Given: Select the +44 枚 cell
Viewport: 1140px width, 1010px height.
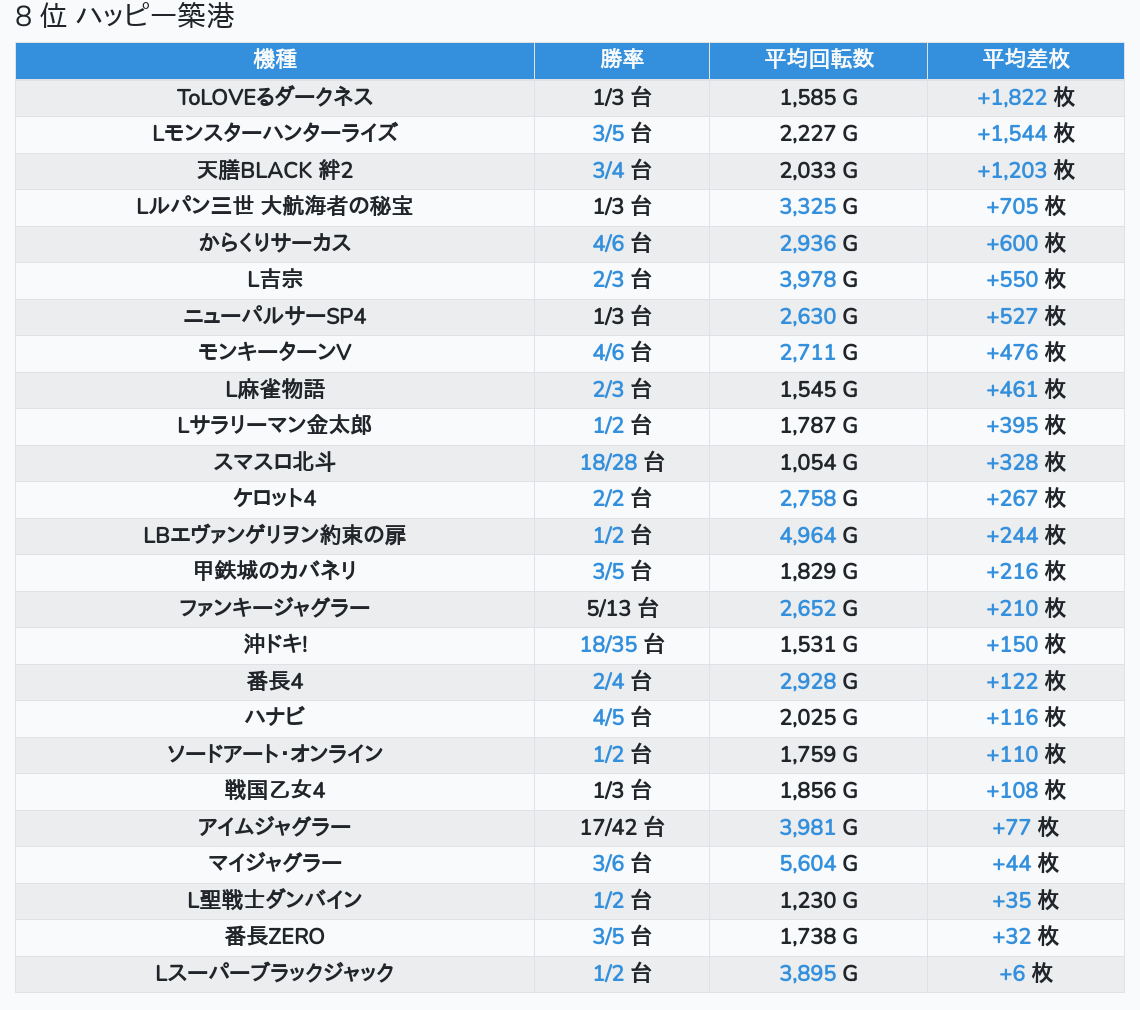Looking at the screenshot, I should (x=1026, y=864).
